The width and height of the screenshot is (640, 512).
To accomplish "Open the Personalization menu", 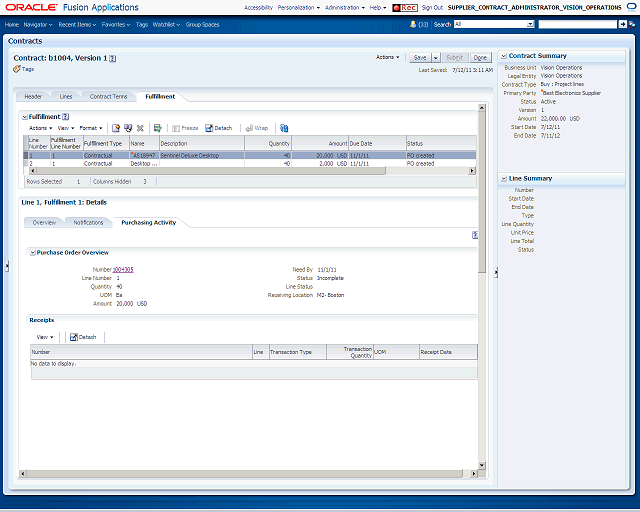I will [298, 8].
